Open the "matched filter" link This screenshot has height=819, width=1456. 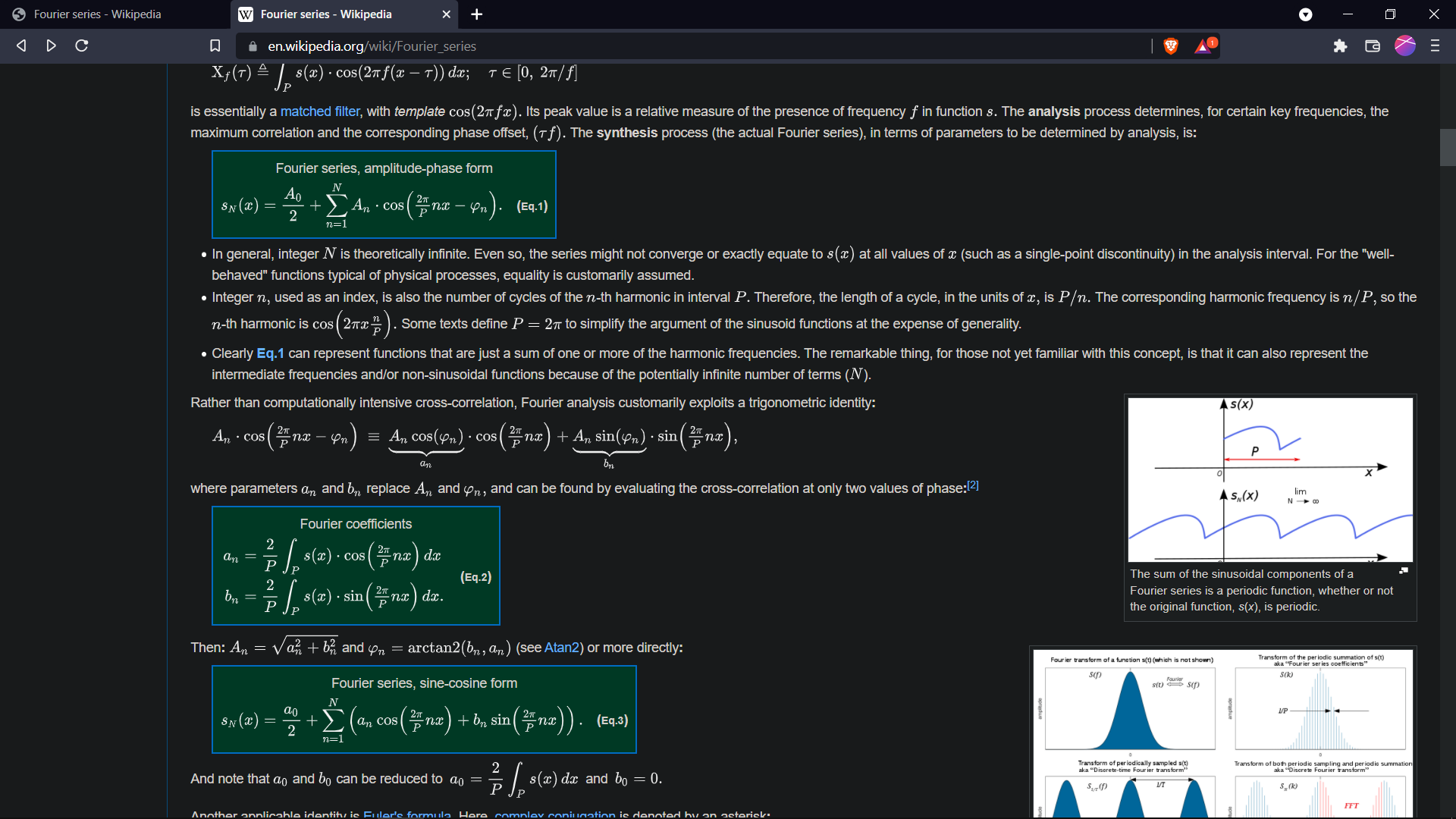tap(319, 111)
